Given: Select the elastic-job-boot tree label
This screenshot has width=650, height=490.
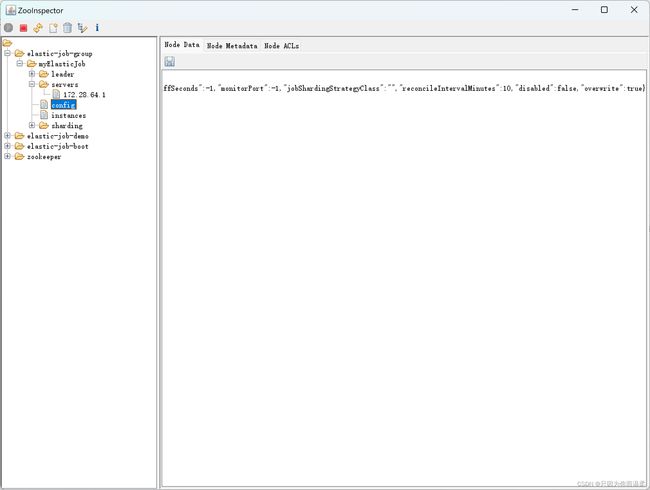Looking at the screenshot, I should click(58, 146).
